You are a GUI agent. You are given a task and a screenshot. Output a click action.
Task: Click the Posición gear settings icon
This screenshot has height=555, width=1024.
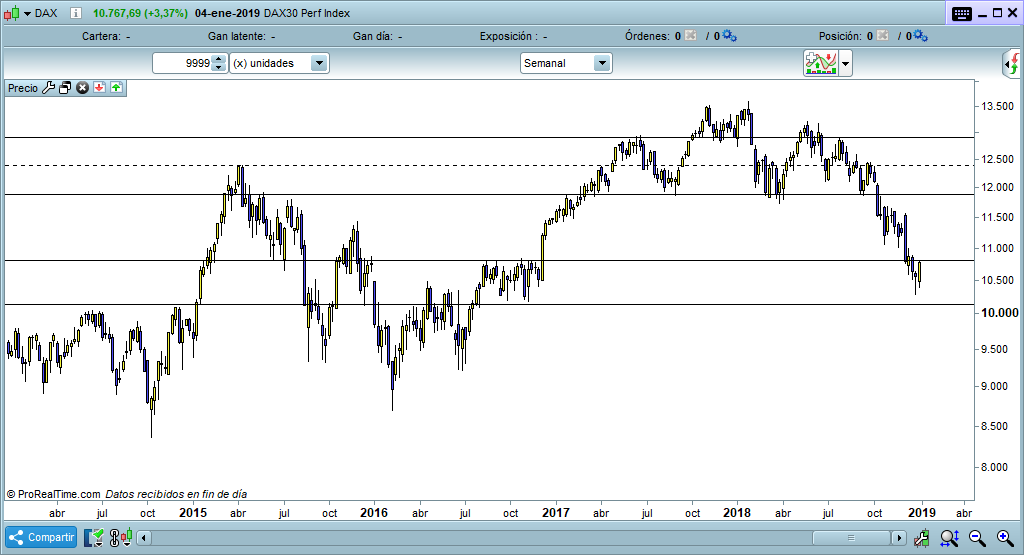point(920,36)
